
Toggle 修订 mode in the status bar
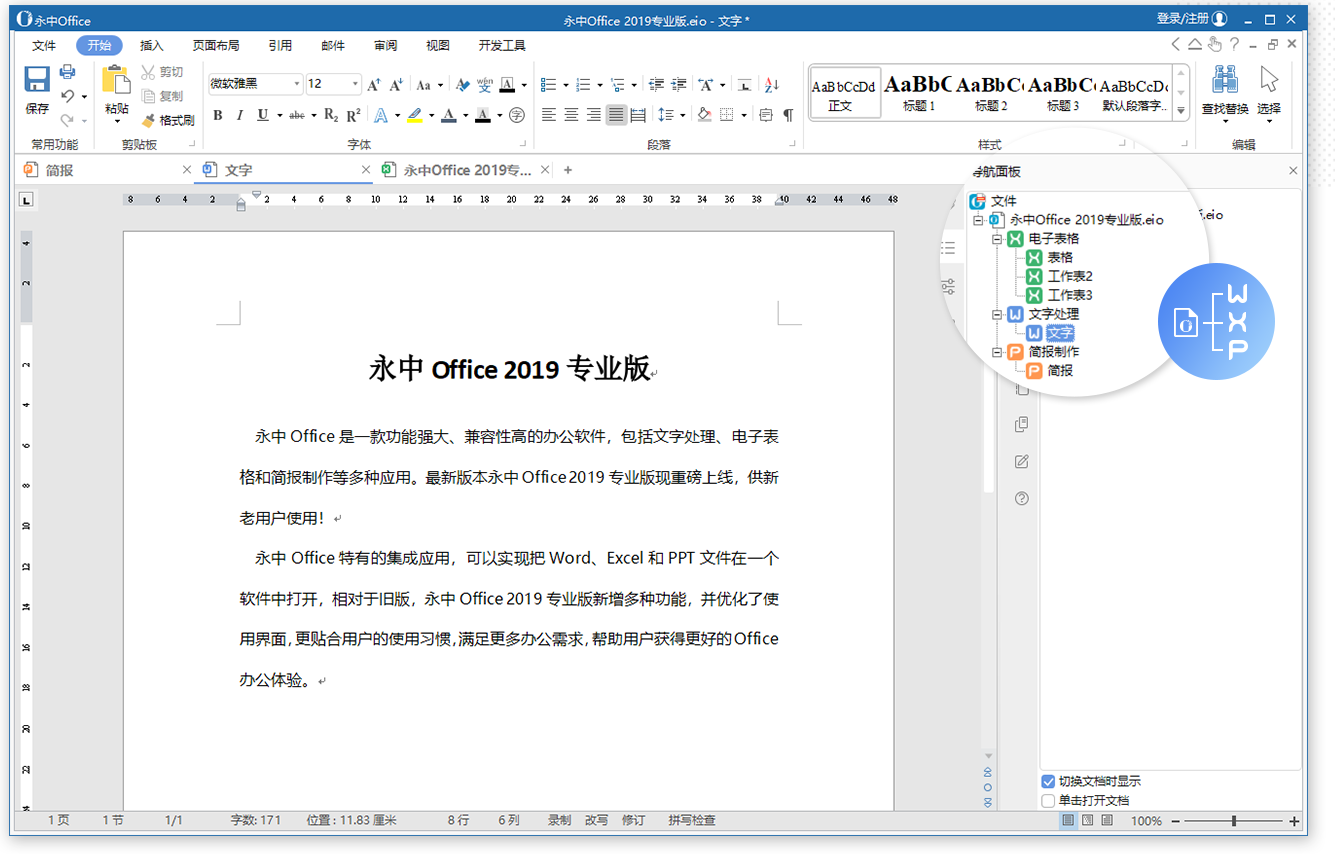pyautogui.click(x=633, y=820)
